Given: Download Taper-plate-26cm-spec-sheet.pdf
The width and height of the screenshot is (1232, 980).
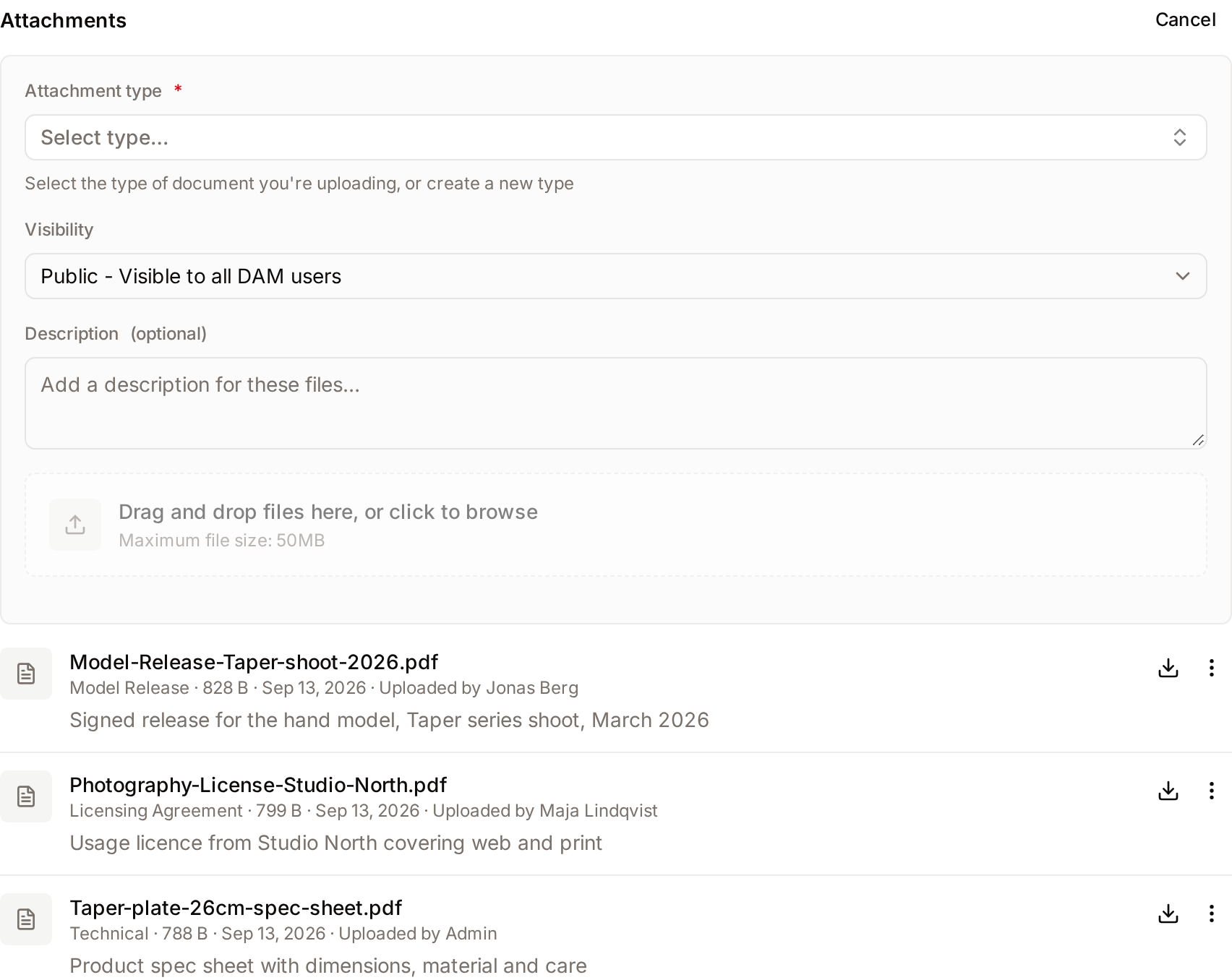Looking at the screenshot, I should 1168,914.
